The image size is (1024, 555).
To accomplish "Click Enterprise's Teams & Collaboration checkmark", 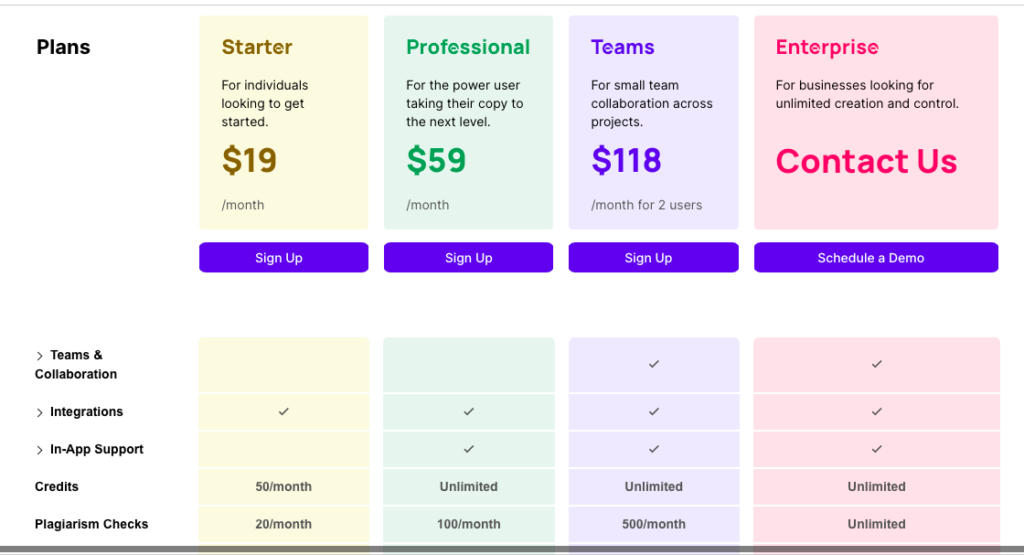I will point(876,364).
